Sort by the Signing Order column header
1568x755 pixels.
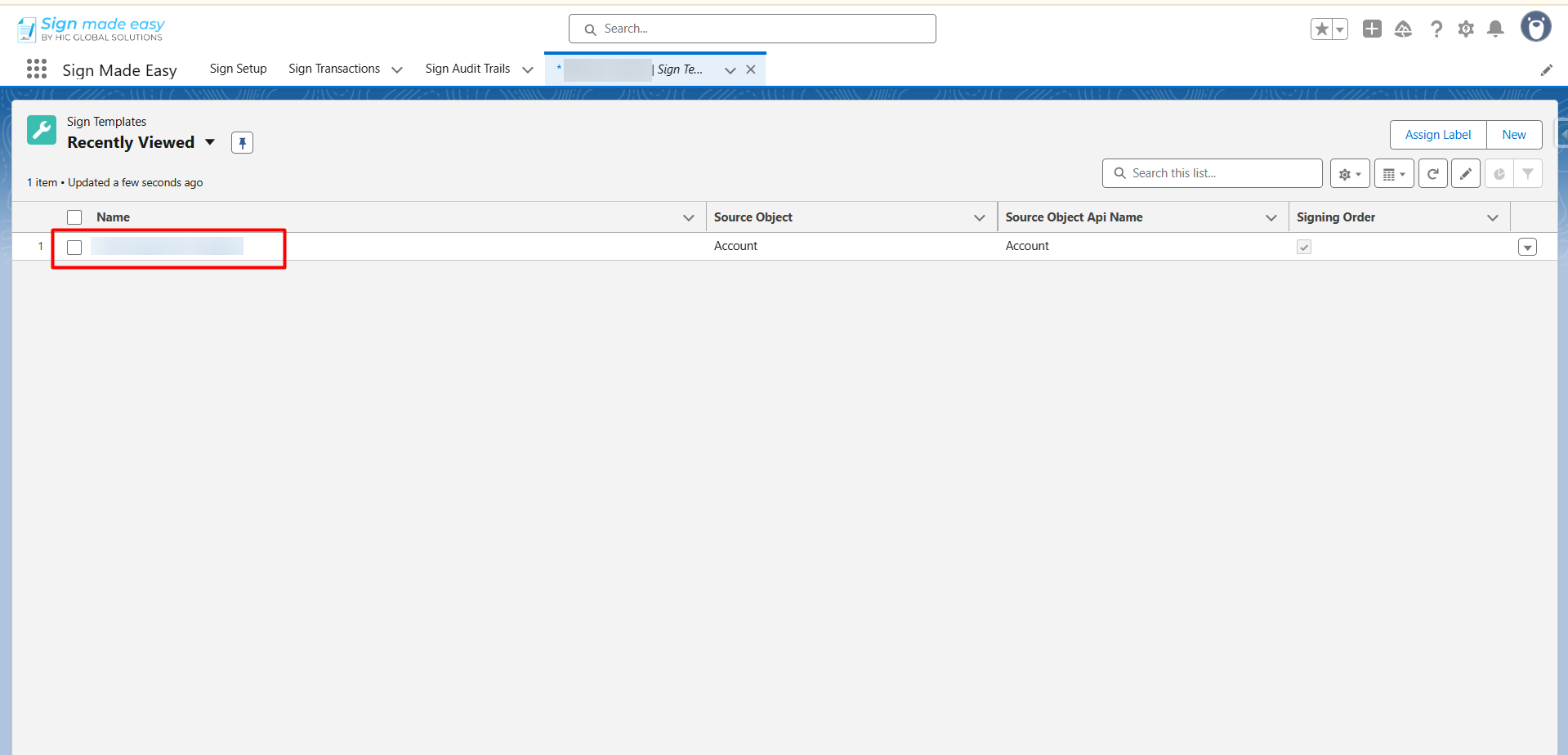[1336, 217]
